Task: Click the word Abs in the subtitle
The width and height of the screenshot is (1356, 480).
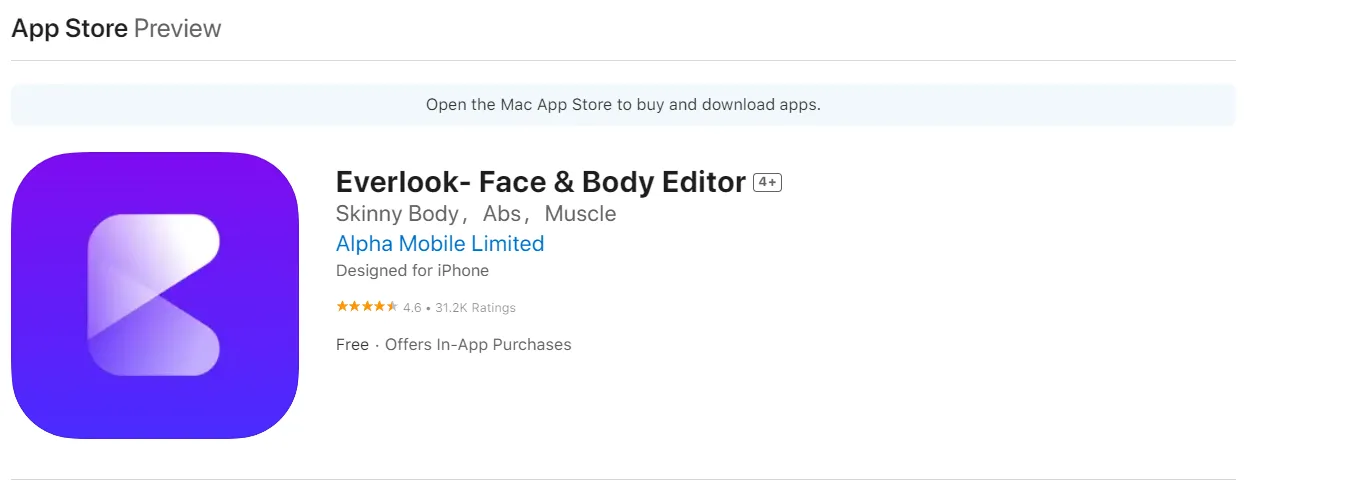Action: tap(502, 214)
